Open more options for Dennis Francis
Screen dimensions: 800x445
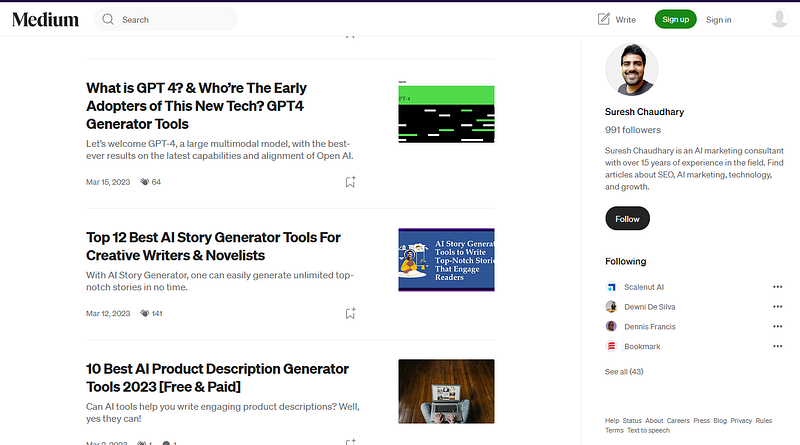tap(777, 327)
